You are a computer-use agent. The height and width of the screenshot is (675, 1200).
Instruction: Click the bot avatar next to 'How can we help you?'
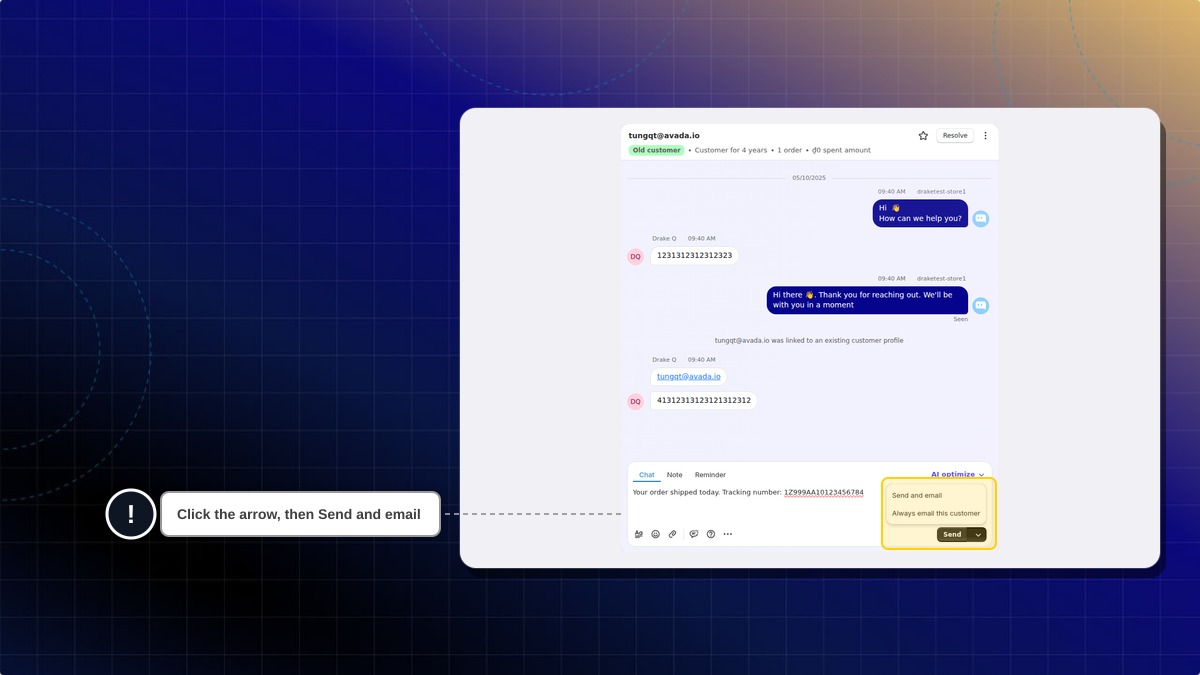[x=981, y=218]
